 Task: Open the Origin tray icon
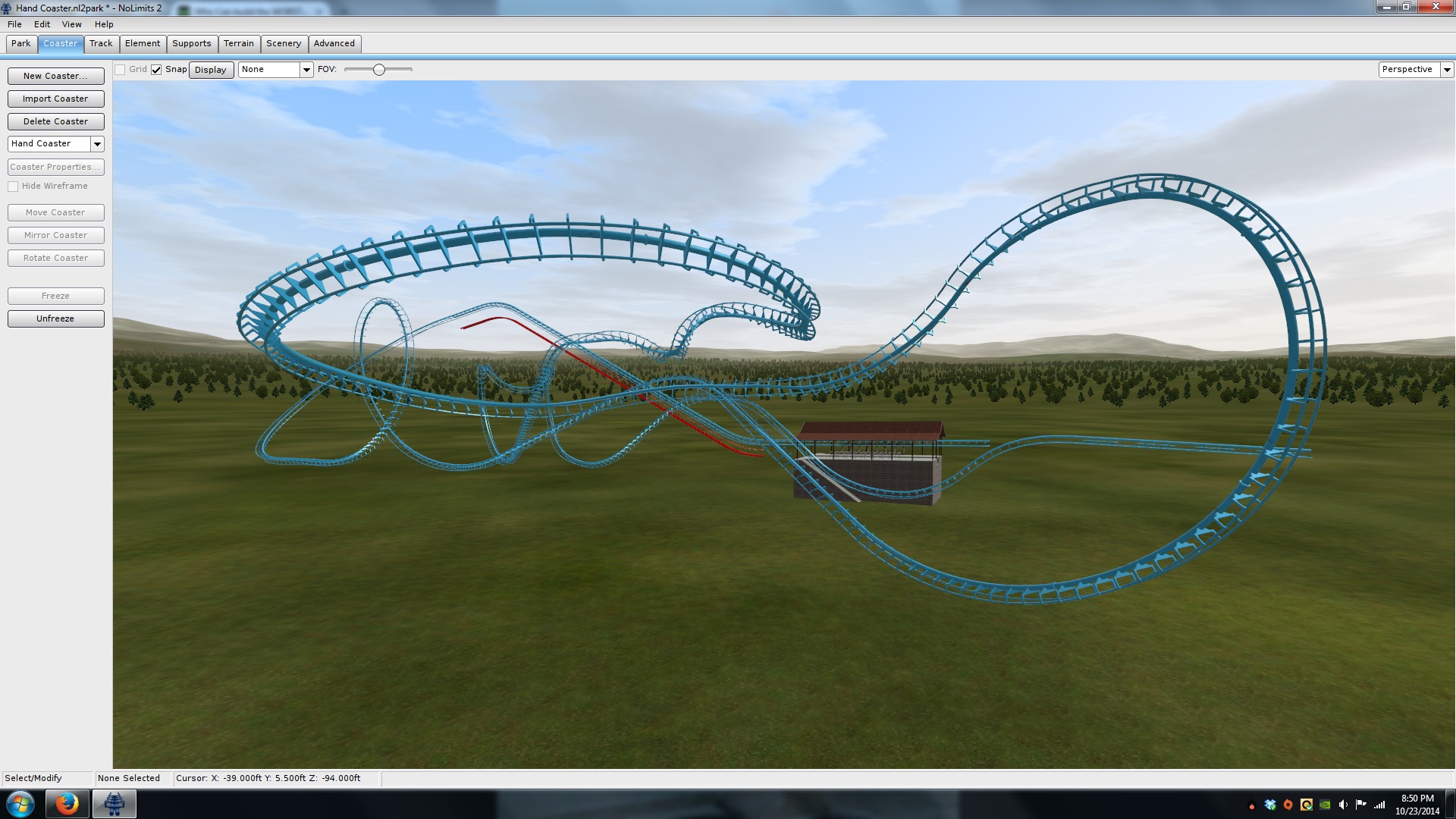point(1288,805)
